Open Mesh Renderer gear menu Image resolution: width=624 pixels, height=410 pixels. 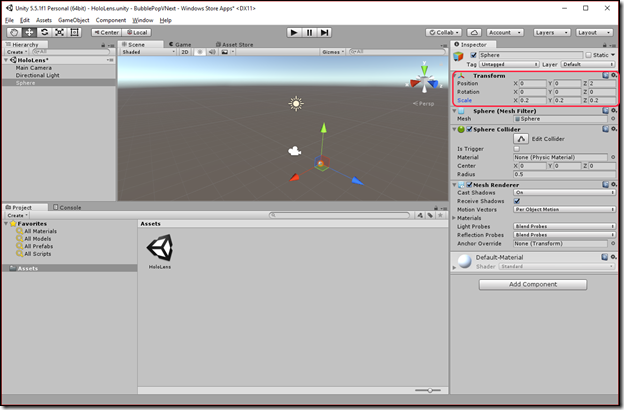click(x=614, y=185)
